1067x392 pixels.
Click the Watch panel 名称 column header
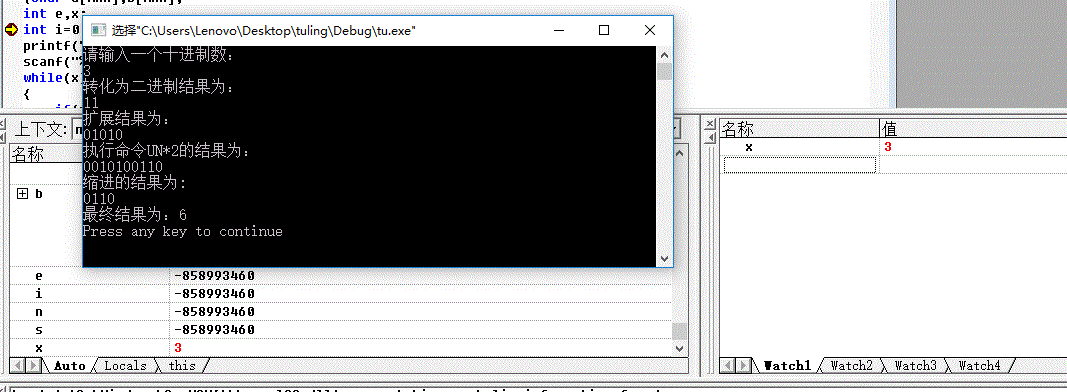pos(800,128)
